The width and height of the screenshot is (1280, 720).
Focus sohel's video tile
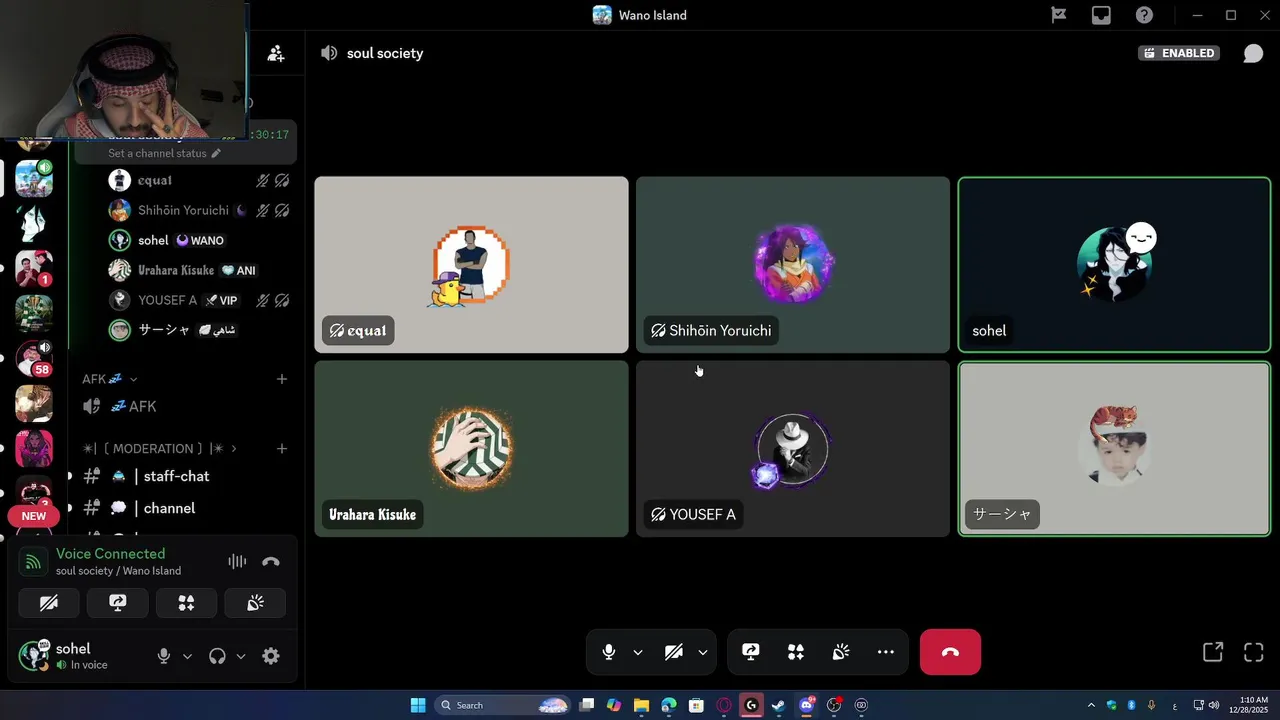click(x=1114, y=265)
